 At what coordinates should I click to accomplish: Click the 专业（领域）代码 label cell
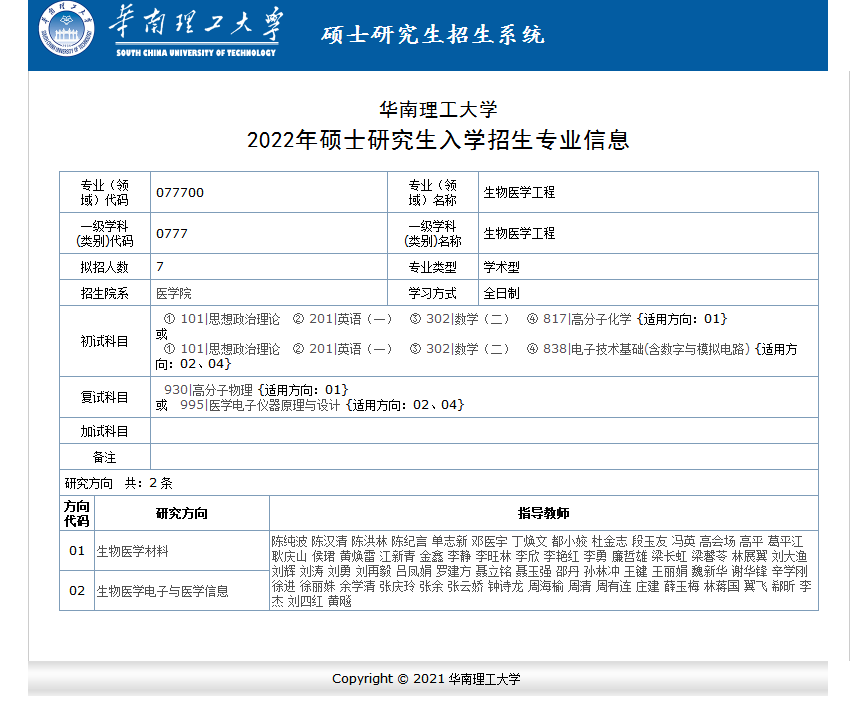click(x=105, y=192)
